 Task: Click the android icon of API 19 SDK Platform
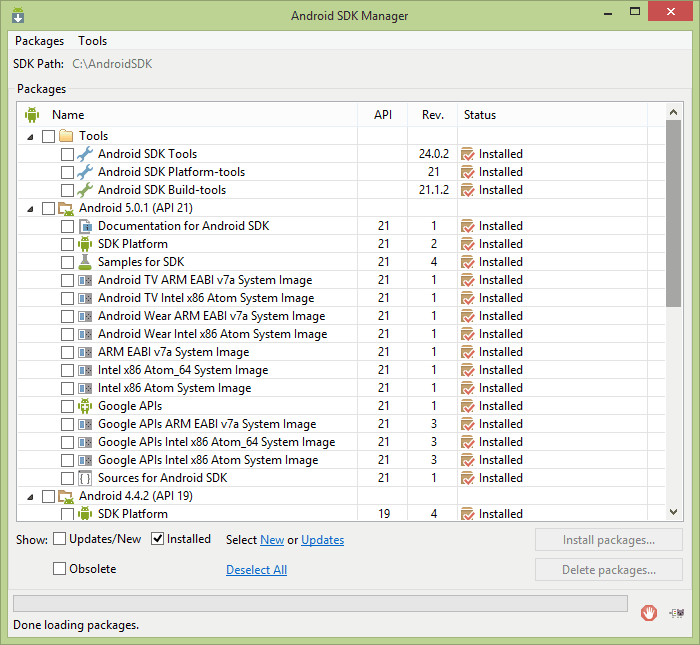point(85,514)
